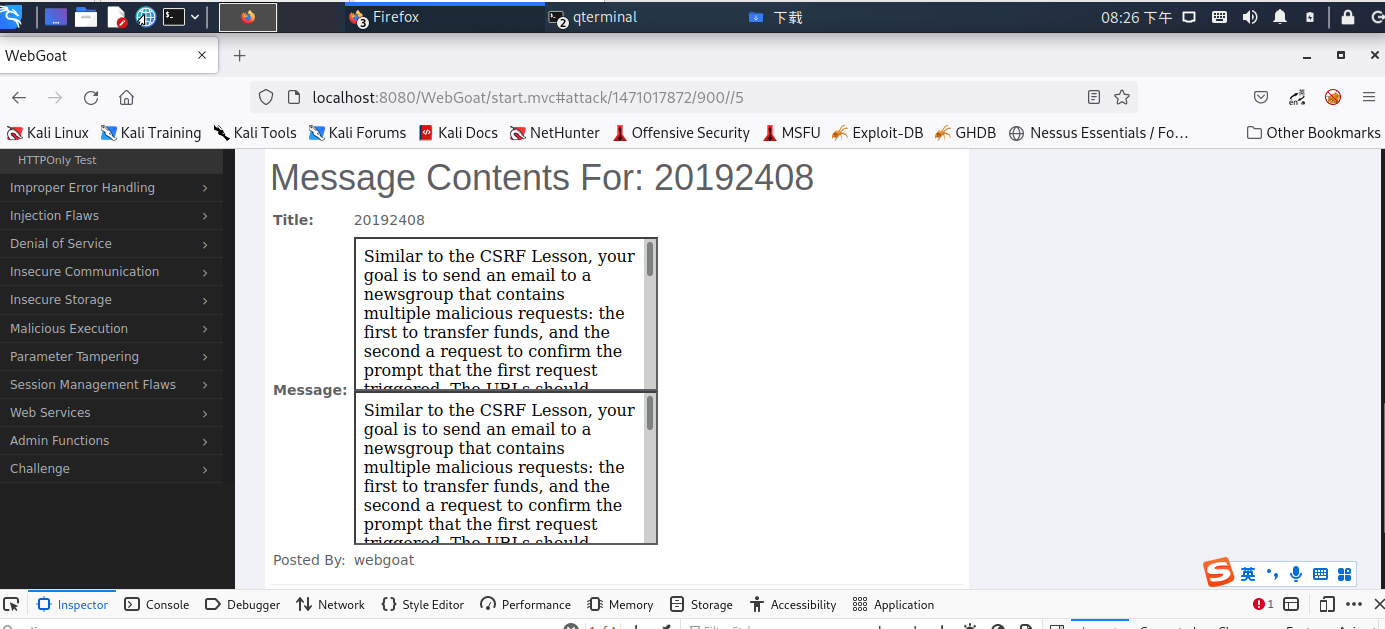
Task: Toggle reader view for this page
Action: point(1094,97)
